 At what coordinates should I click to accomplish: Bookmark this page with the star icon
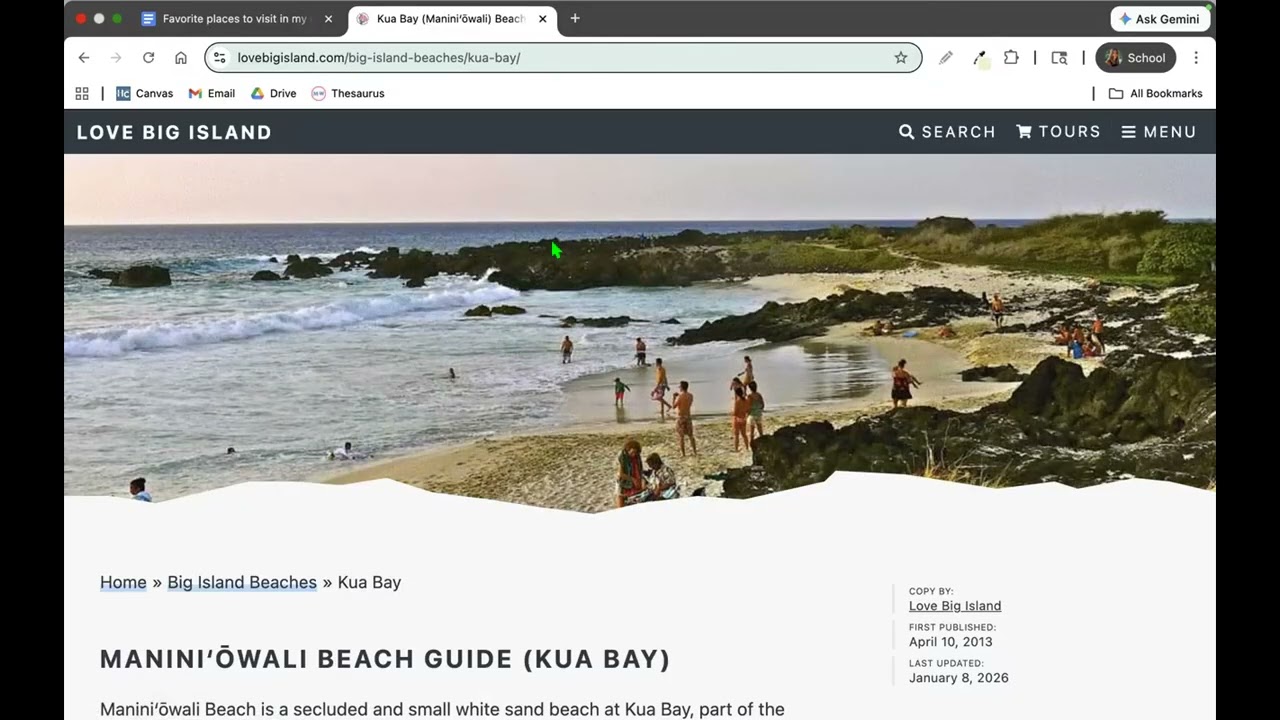tap(901, 58)
